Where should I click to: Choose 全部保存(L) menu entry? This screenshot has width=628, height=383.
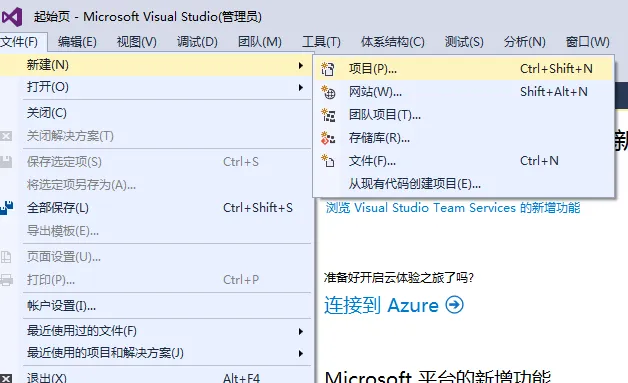point(155,208)
